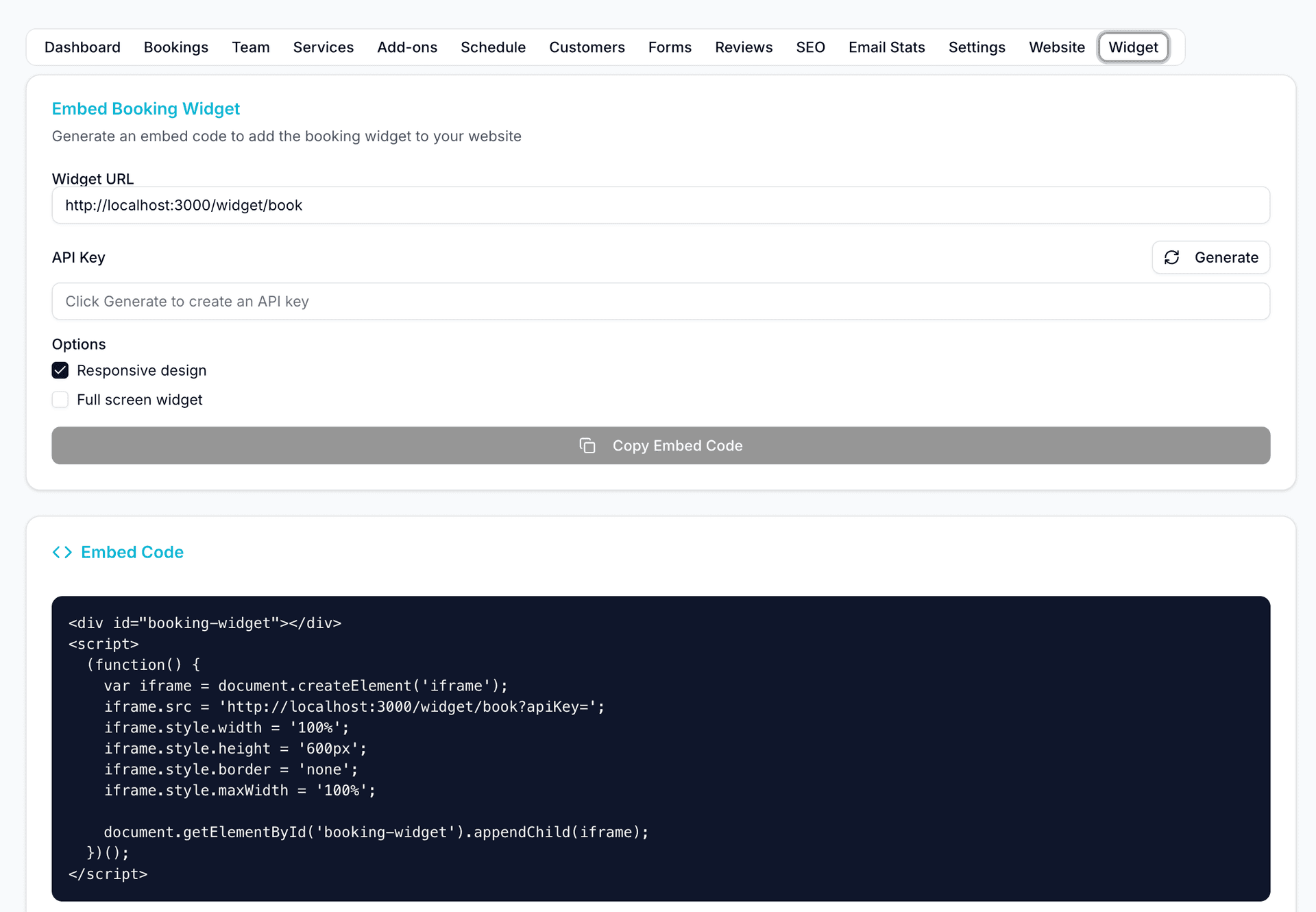This screenshot has height=912, width=1316.
Task: Click the refresh icon beside Generate
Action: 1172,257
